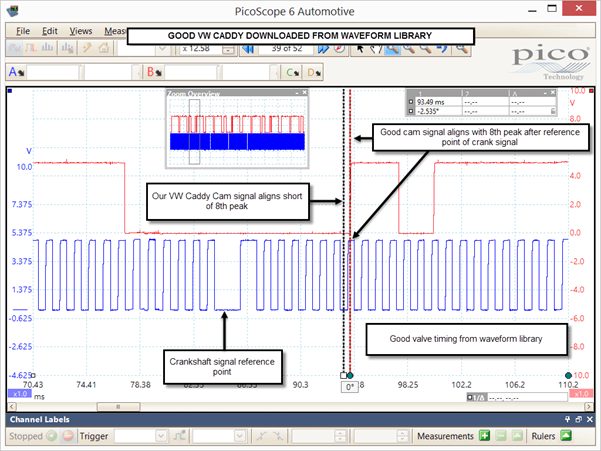This screenshot has height=451, width=601.
Task: Click the buffer index field 39 of 52
Action: click(x=287, y=49)
